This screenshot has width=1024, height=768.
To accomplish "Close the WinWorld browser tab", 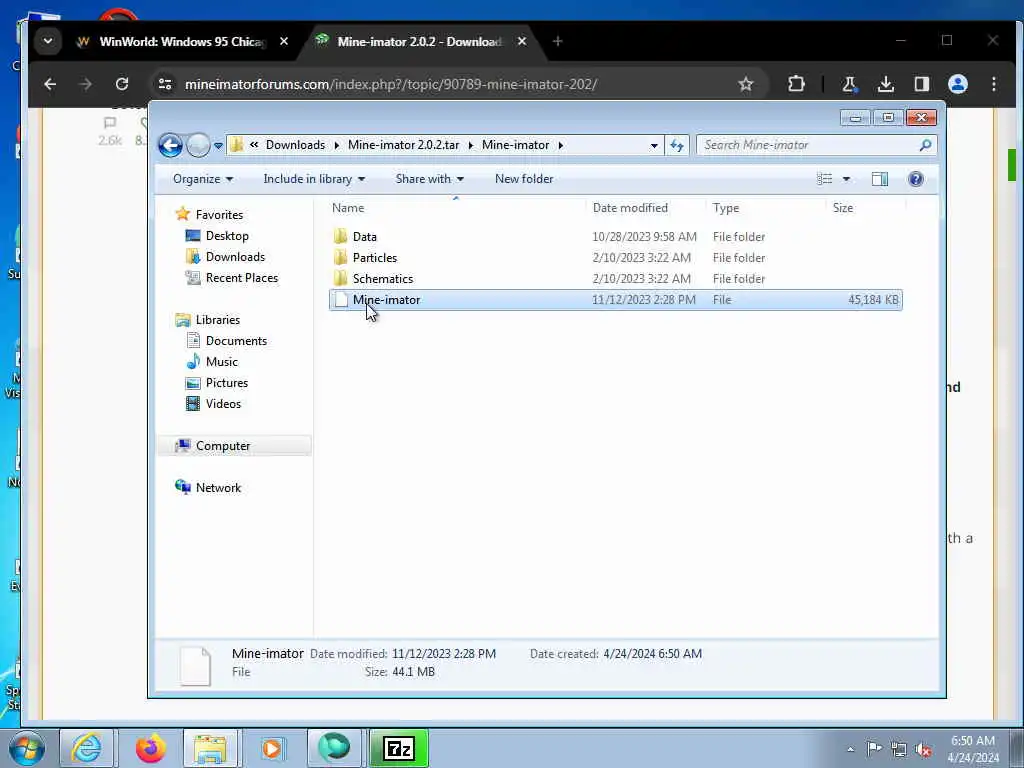I will pos(284,41).
